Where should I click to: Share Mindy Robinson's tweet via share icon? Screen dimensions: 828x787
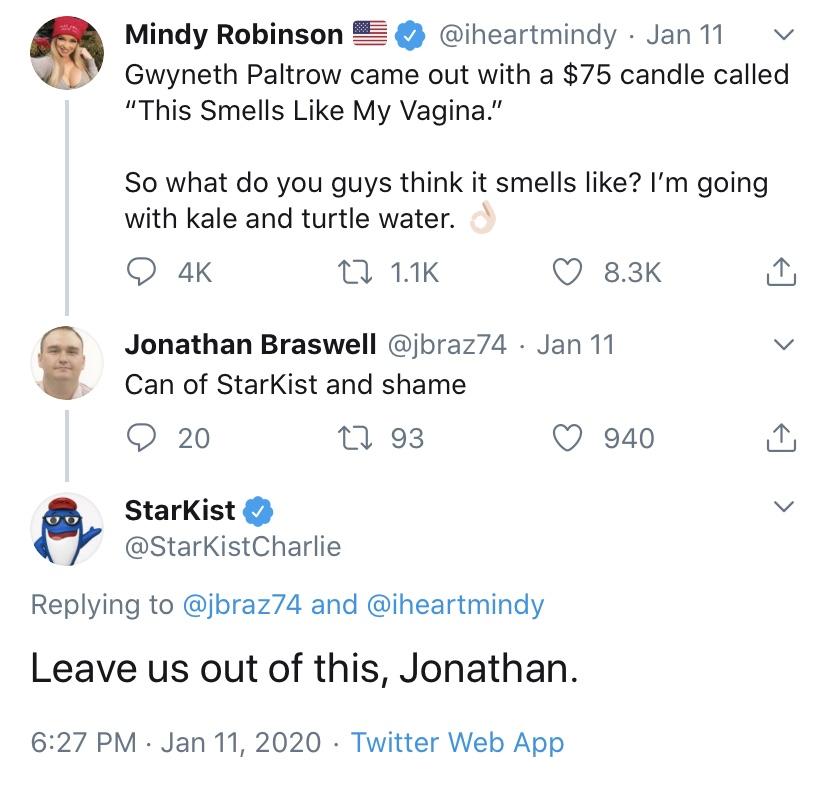(x=781, y=271)
